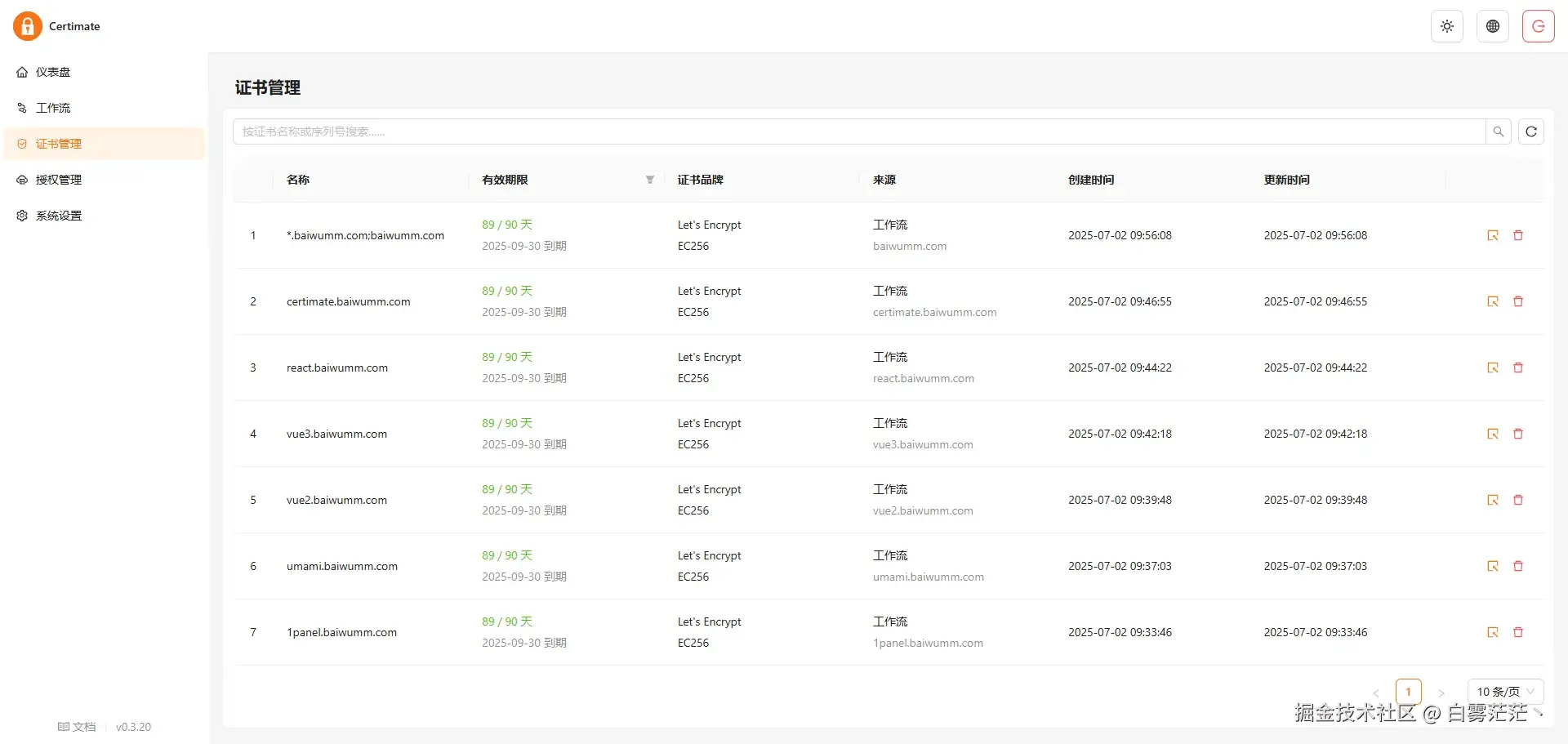Delete 1panel.baiwumm.com certificate

[x=1518, y=632]
